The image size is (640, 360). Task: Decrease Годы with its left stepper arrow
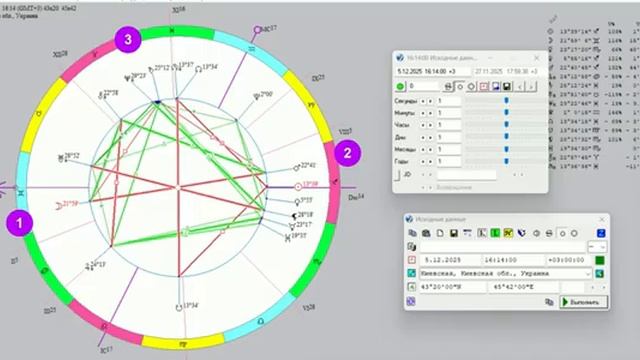click(422, 162)
